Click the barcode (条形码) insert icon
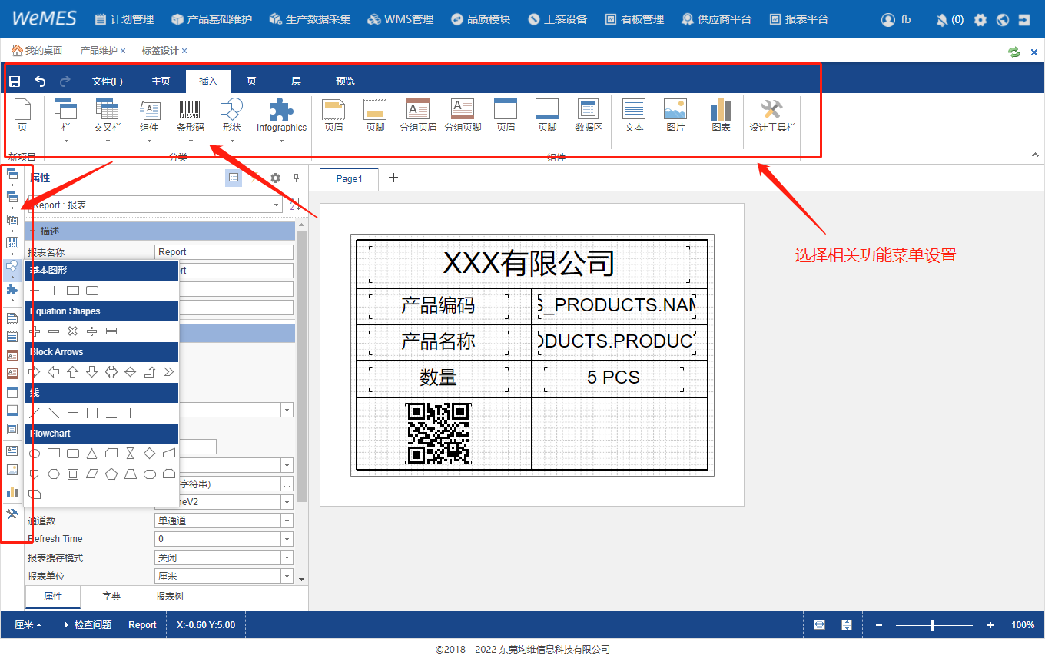This screenshot has height=662, width=1045. [x=190, y=112]
